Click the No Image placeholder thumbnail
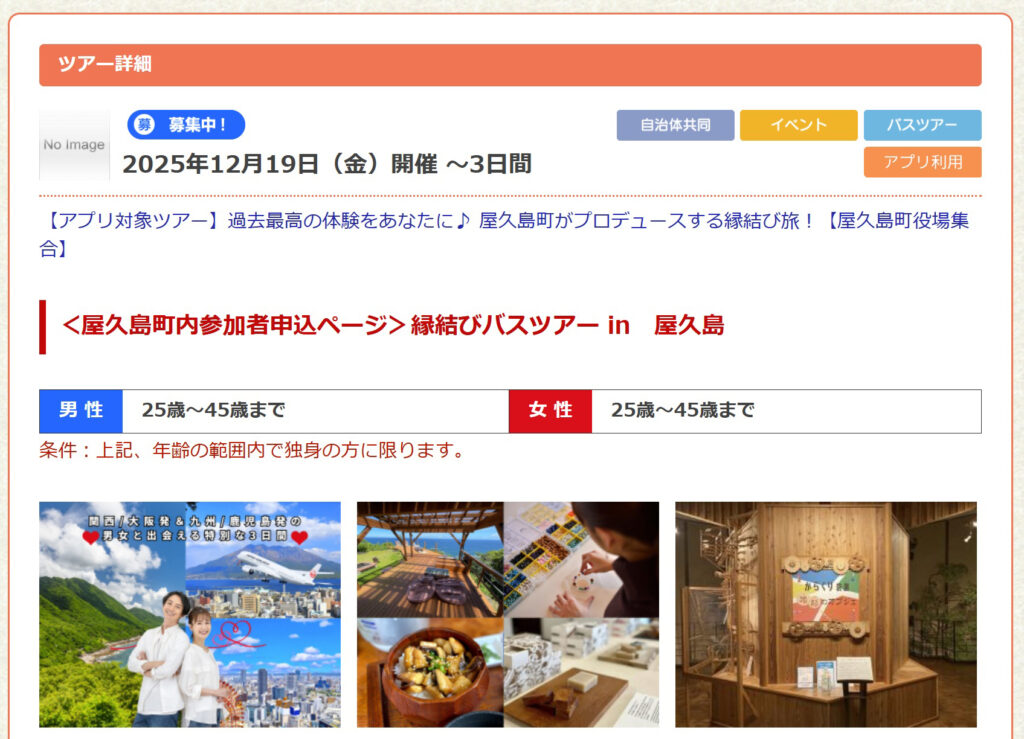 tap(74, 145)
